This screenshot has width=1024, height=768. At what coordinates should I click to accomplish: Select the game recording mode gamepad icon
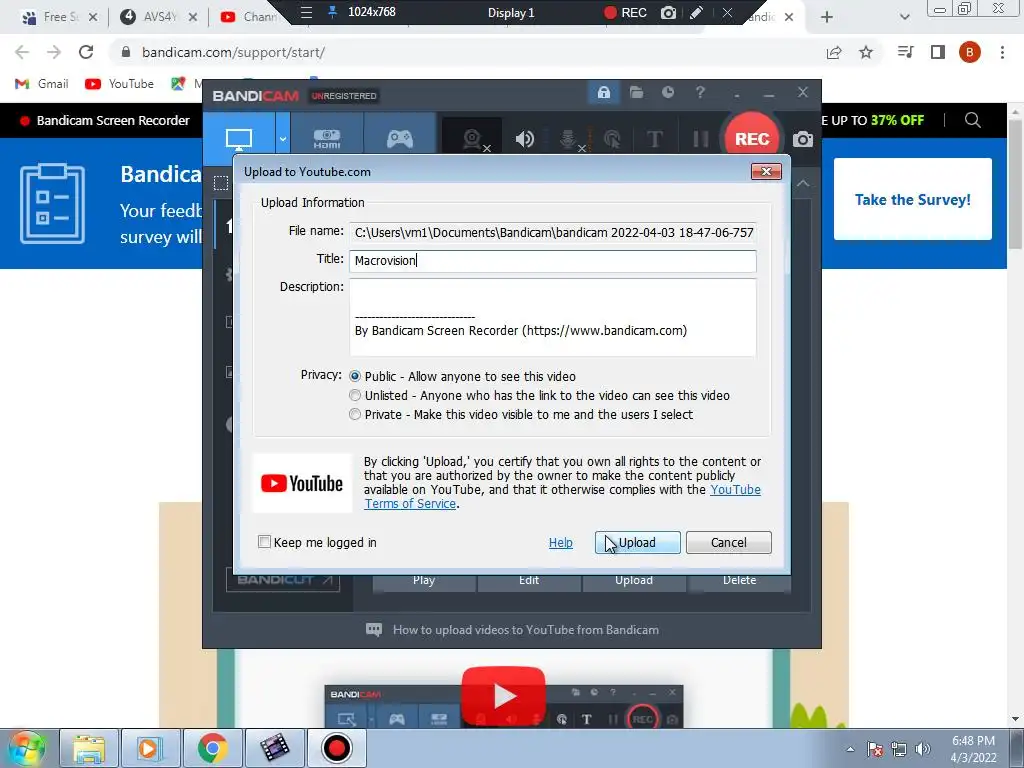click(x=400, y=138)
